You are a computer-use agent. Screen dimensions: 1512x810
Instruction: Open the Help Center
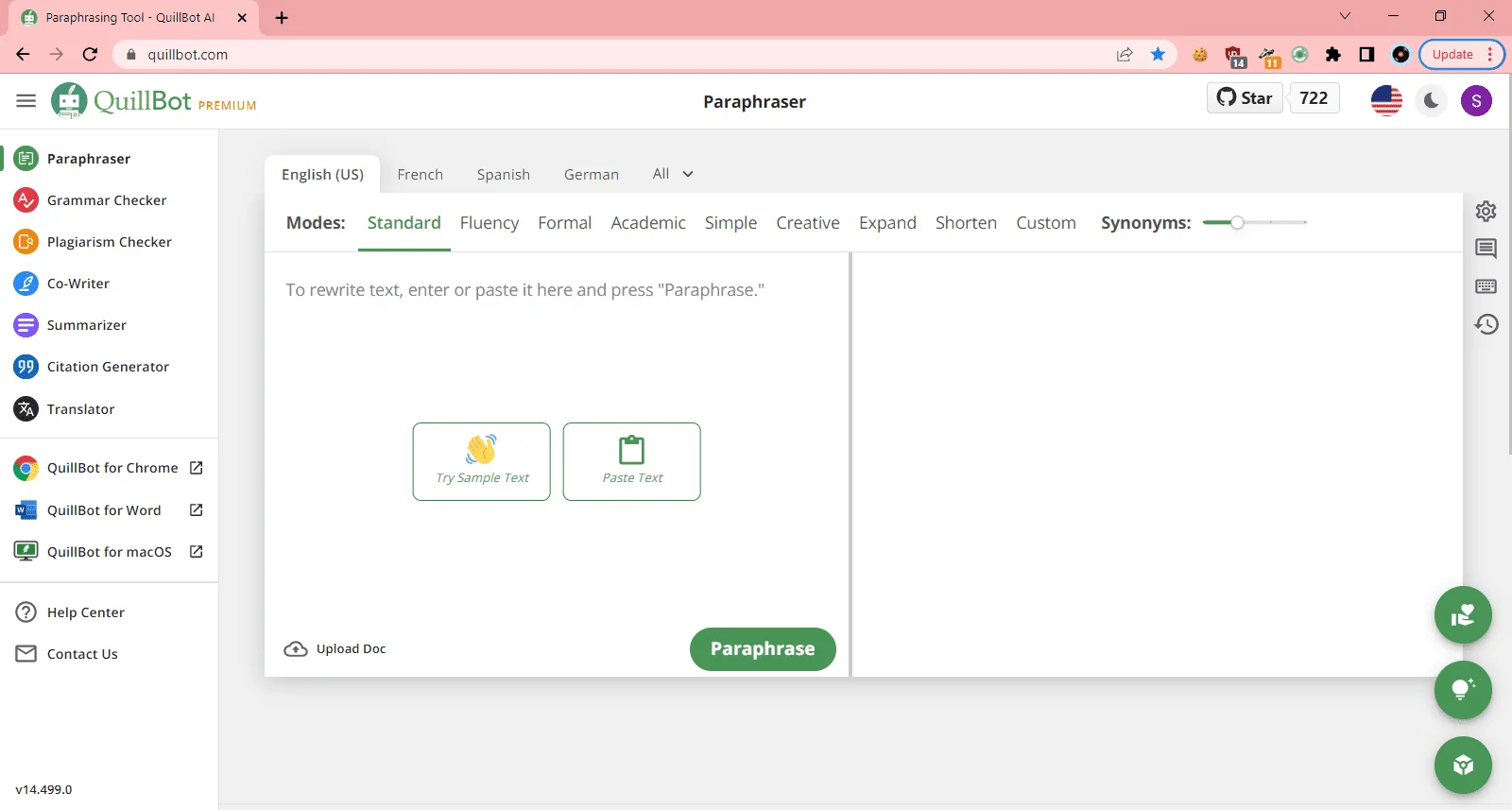pyautogui.click(x=86, y=612)
